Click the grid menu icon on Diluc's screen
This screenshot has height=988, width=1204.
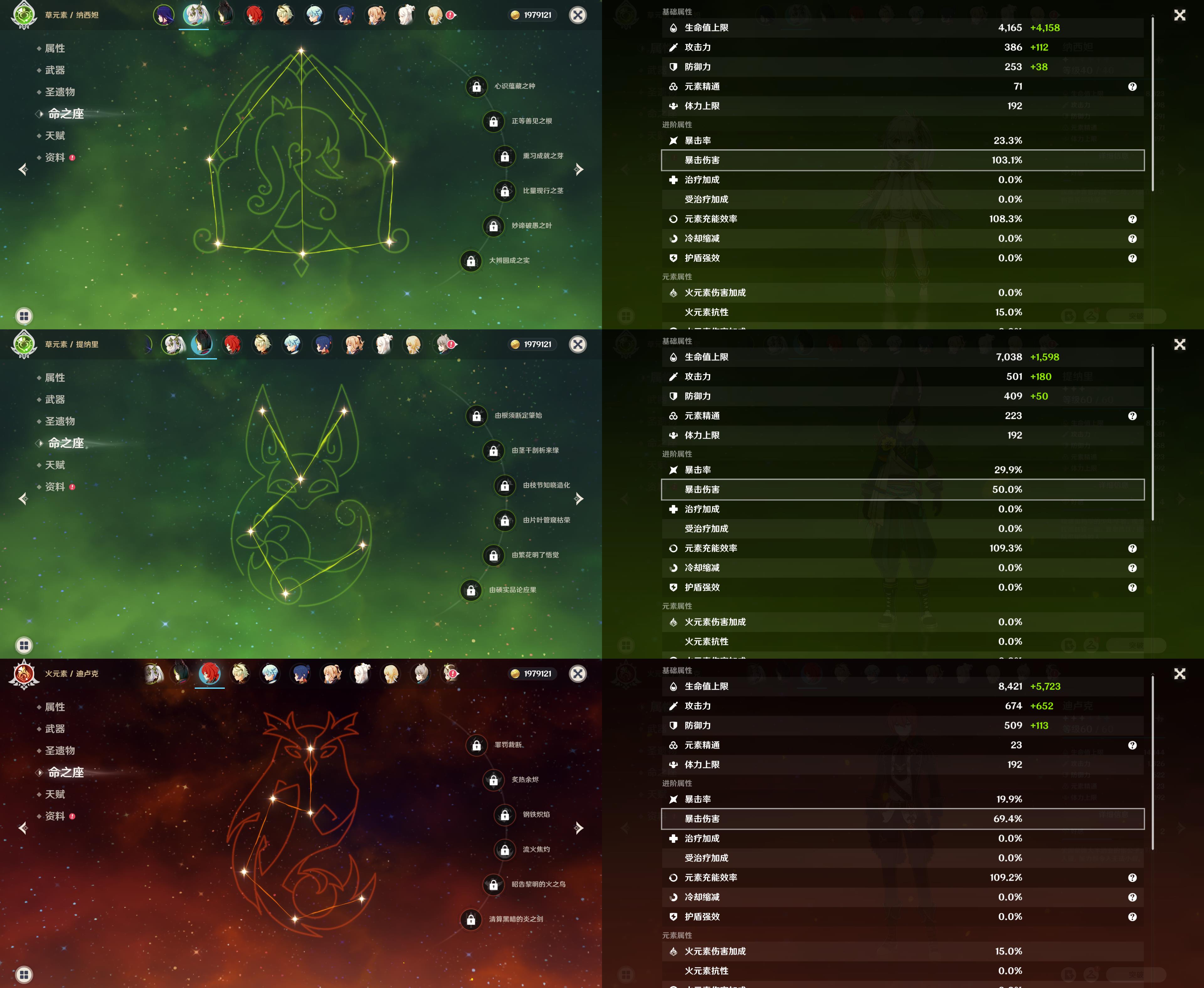[x=24, y=974]
